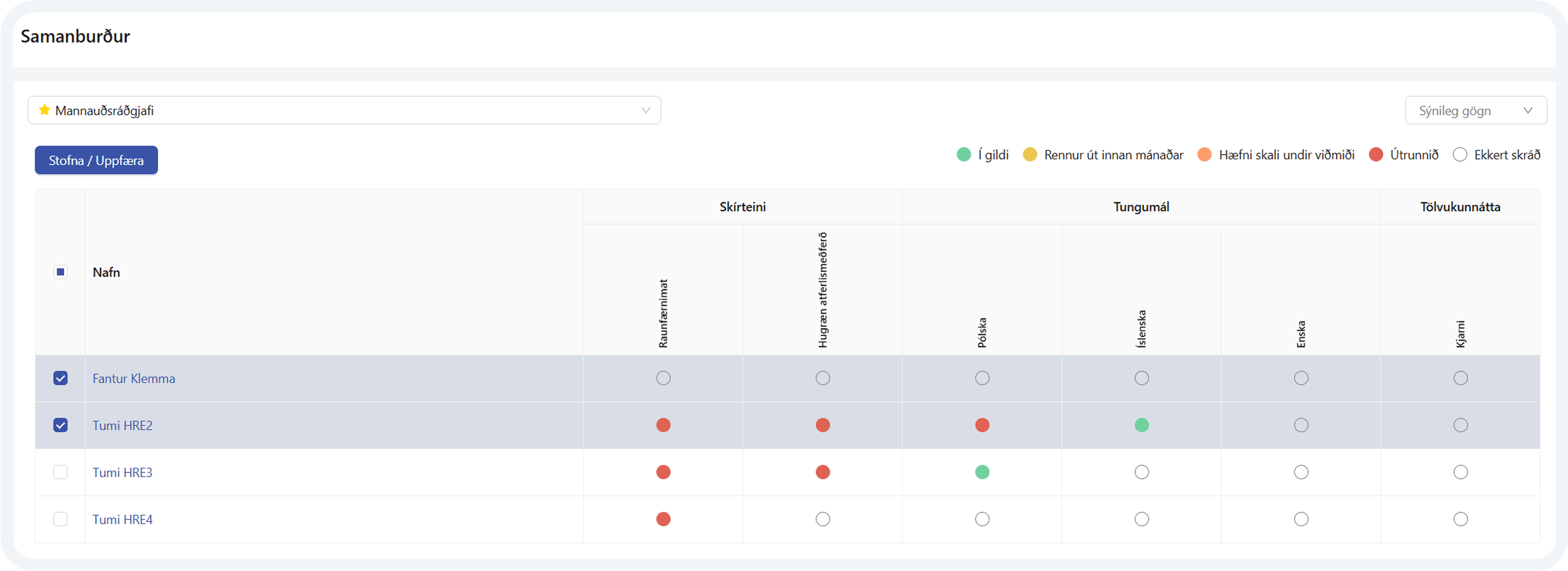This screenshot has width=1568, height=571.
Task: Click the Mannauðsráðgjafi dropdown chevron arrow
Action: 645,110
